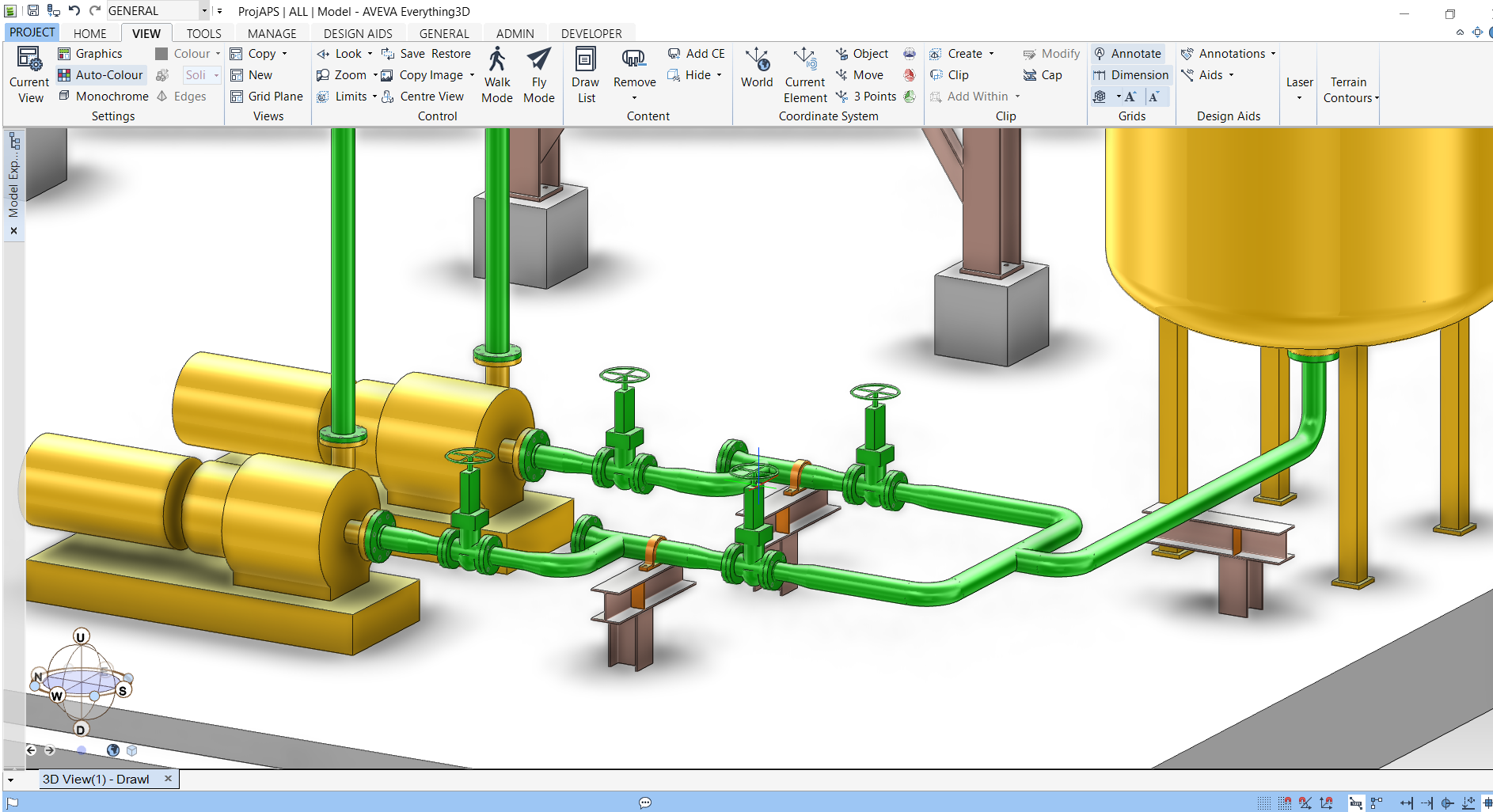Open the DESIGN AIDS tab
This screenshot has height=812, width=1493.
coord(358,32)
